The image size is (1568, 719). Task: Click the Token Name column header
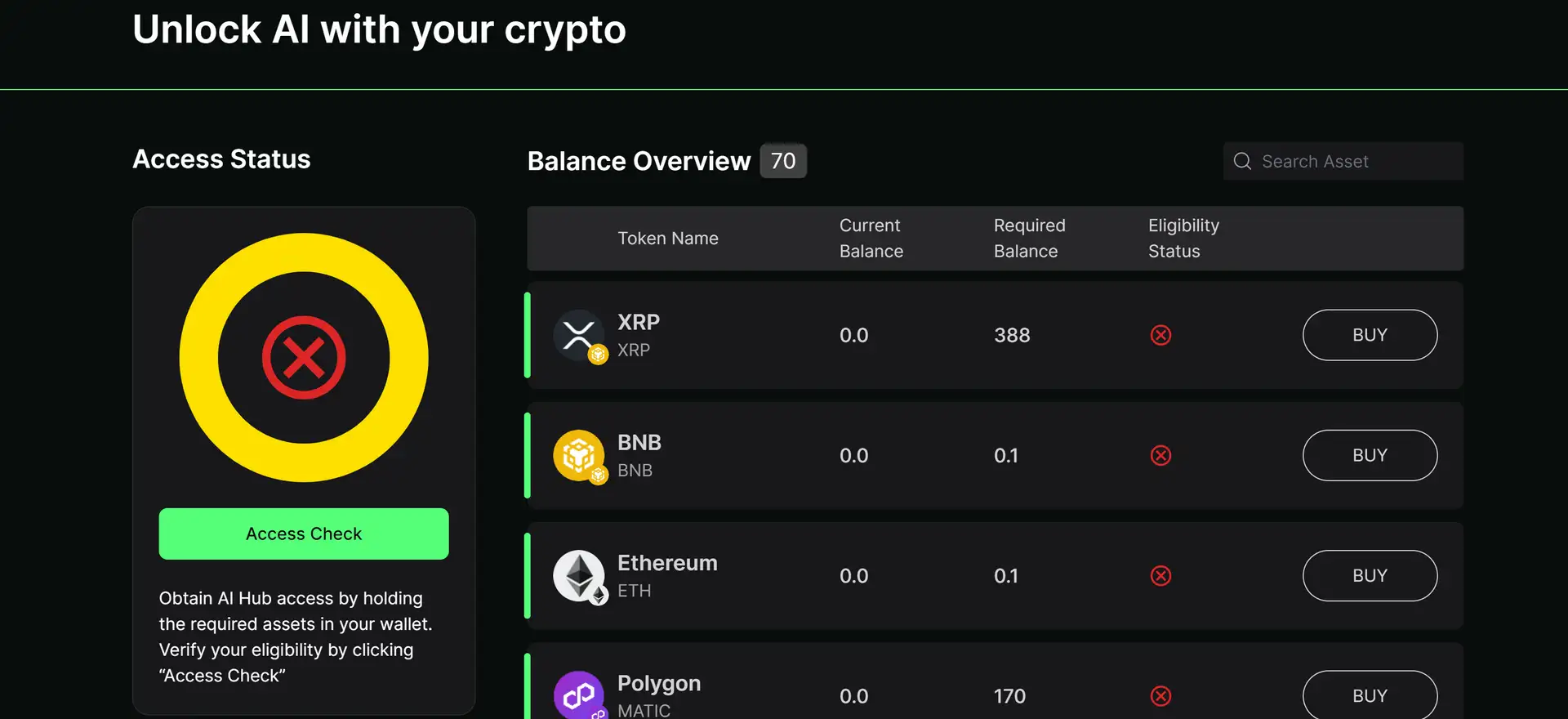pos(667,239)
